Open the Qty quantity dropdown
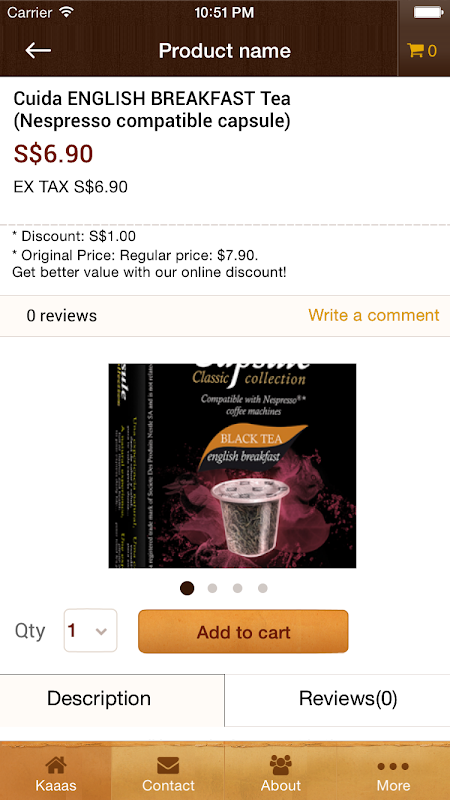450x800 pixels. (90, 631)
